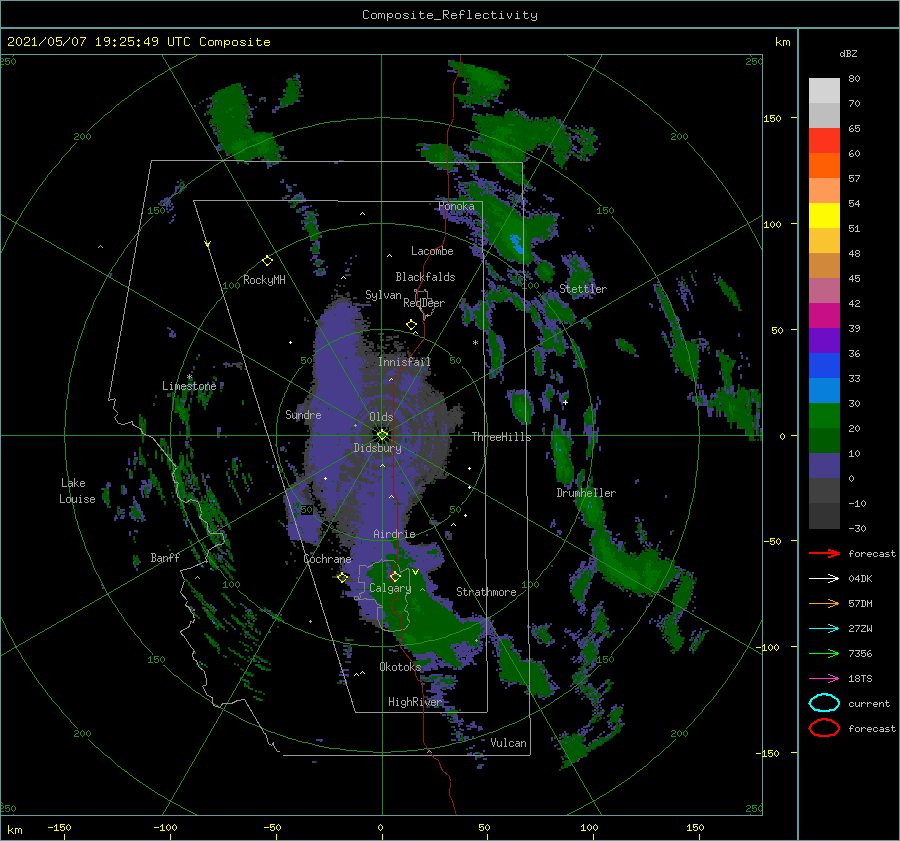Click the RedDeer city label
The image size is (900, 841).
coord(424,303)
